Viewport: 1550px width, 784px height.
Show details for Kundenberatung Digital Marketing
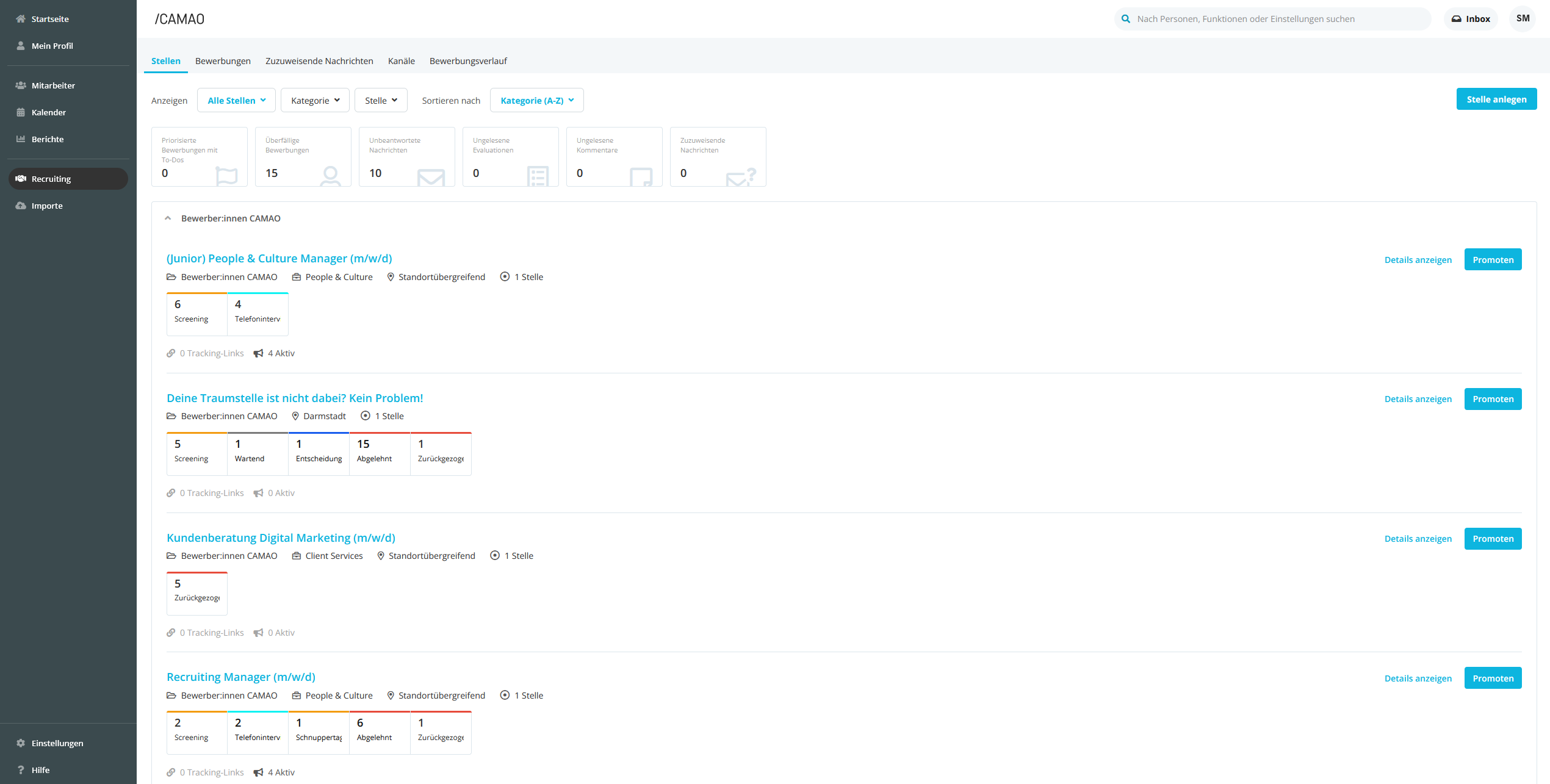pyautogui.click(x=1418, y=539)
